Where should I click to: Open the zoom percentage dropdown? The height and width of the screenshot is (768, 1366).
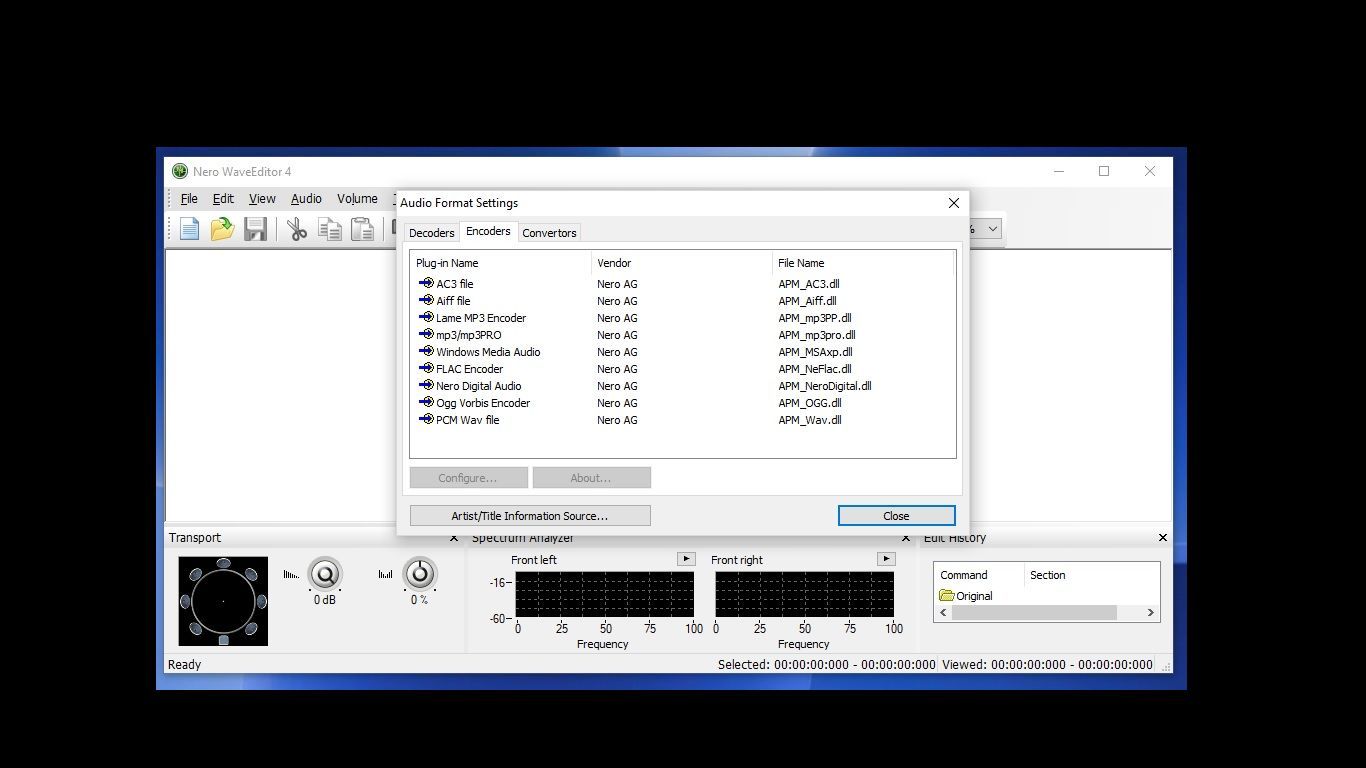pos(989,229)
